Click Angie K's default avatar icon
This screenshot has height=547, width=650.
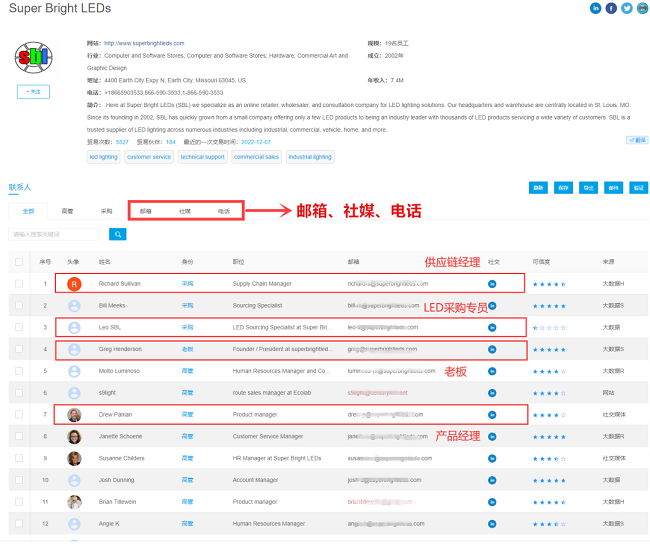(74, 524)
